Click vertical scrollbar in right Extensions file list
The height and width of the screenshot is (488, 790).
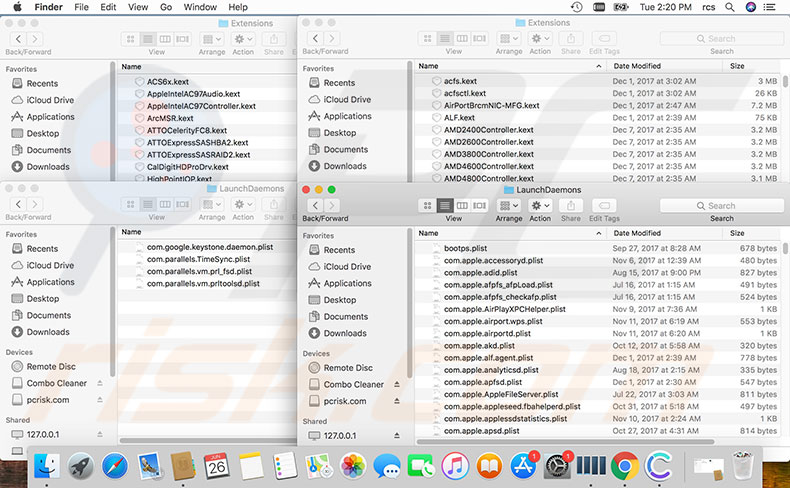785,81
